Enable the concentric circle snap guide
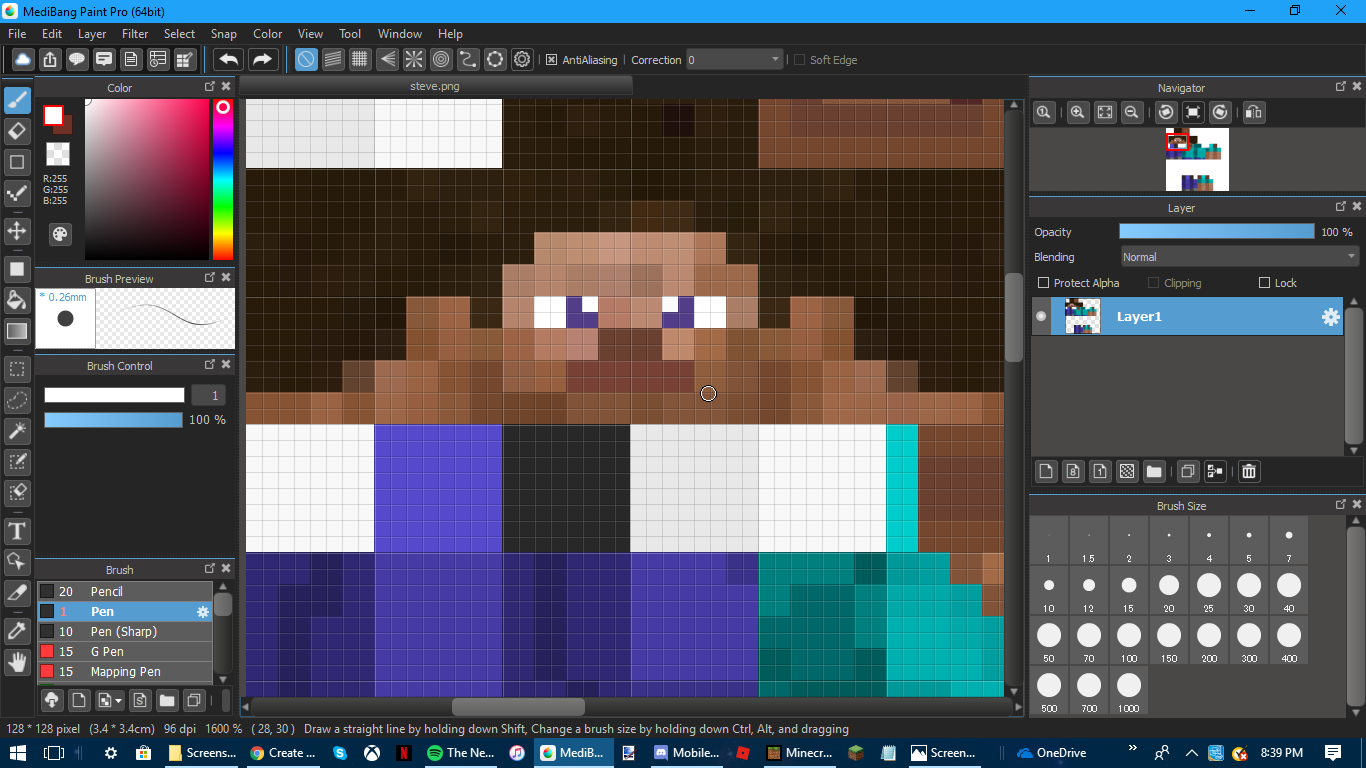Image resolution: width=1366 pixels, height=768 pixels. [441, 60]
